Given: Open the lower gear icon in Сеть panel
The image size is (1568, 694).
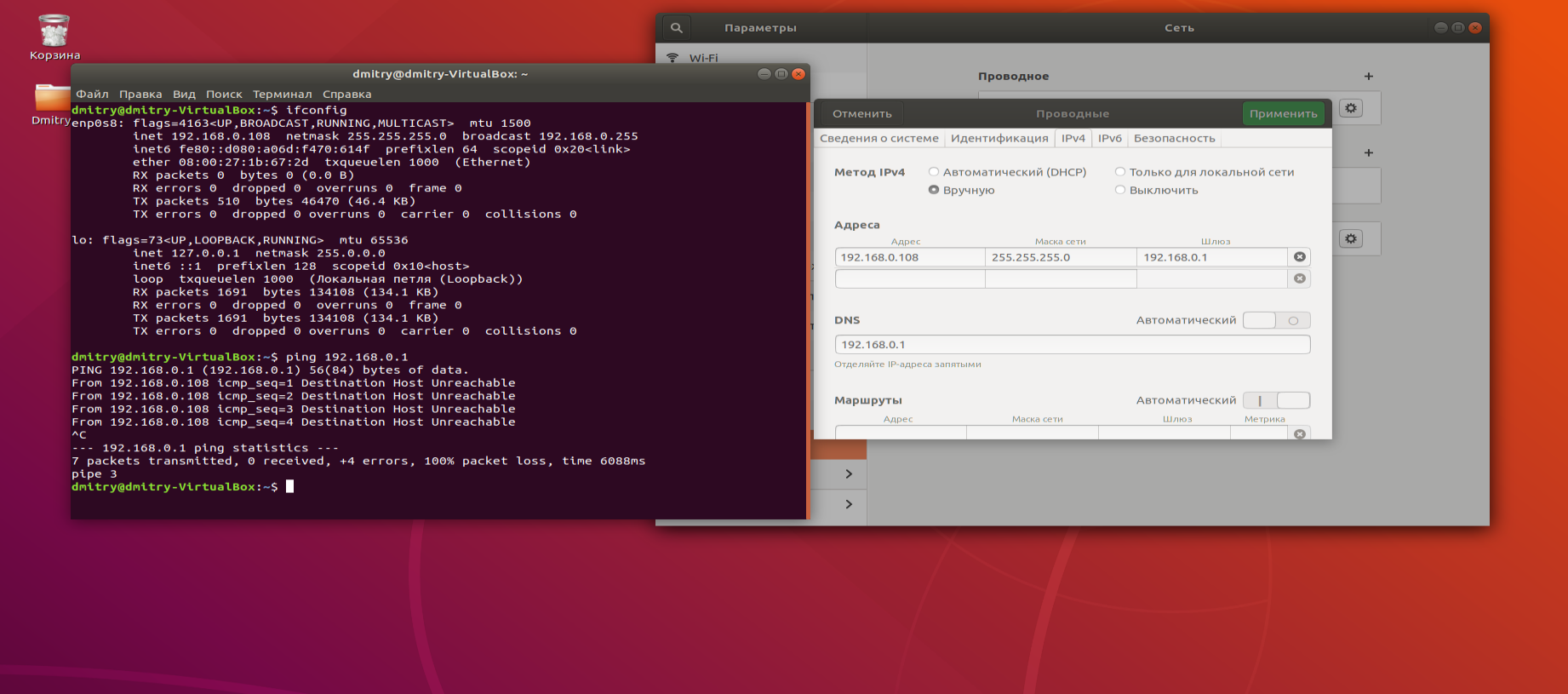Looking at the screenshot, I should tap(1351, 238).
